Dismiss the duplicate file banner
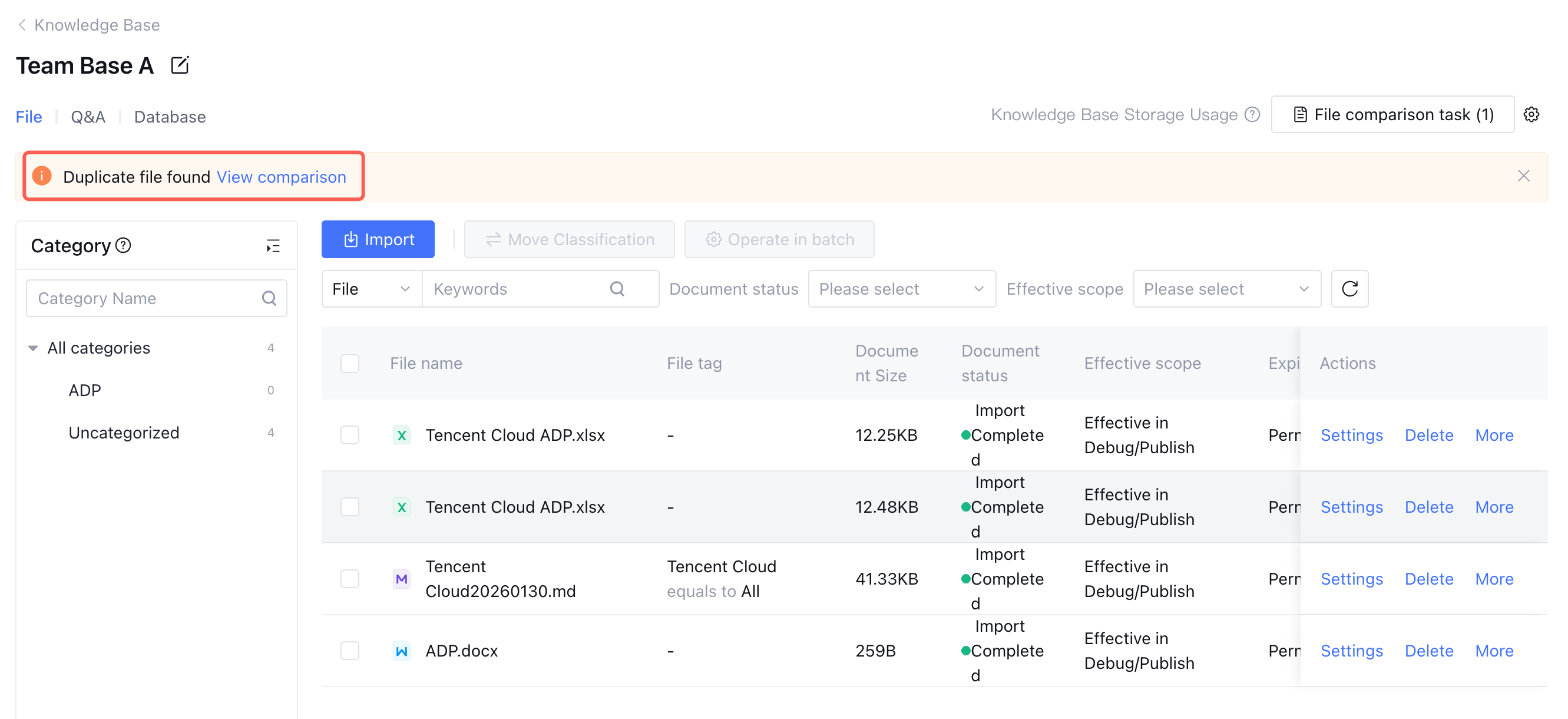1568x719 pixels. tap(1523, 176)
